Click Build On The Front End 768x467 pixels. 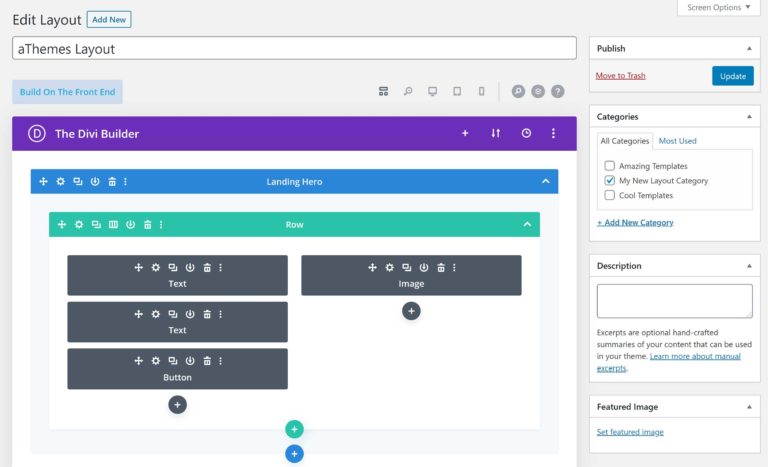[x=68, y=92]
